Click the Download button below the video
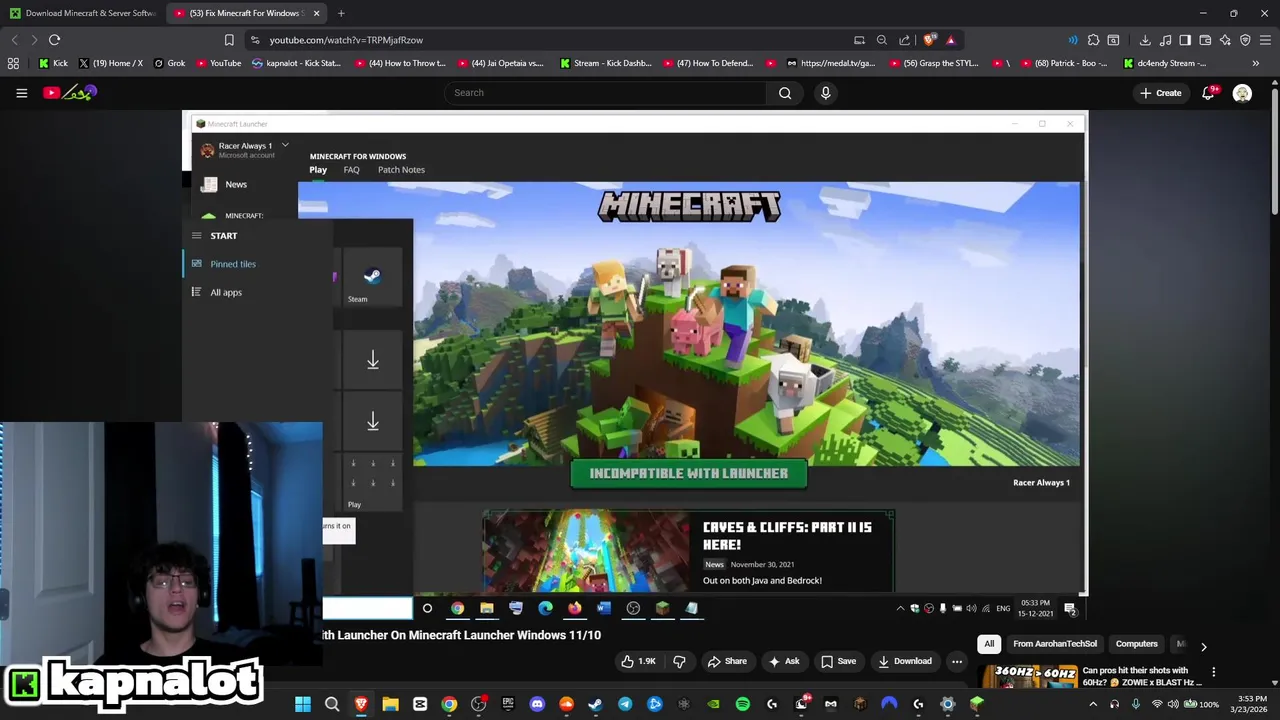Viewport: 1280px width, 720px height. pos(904,661)
